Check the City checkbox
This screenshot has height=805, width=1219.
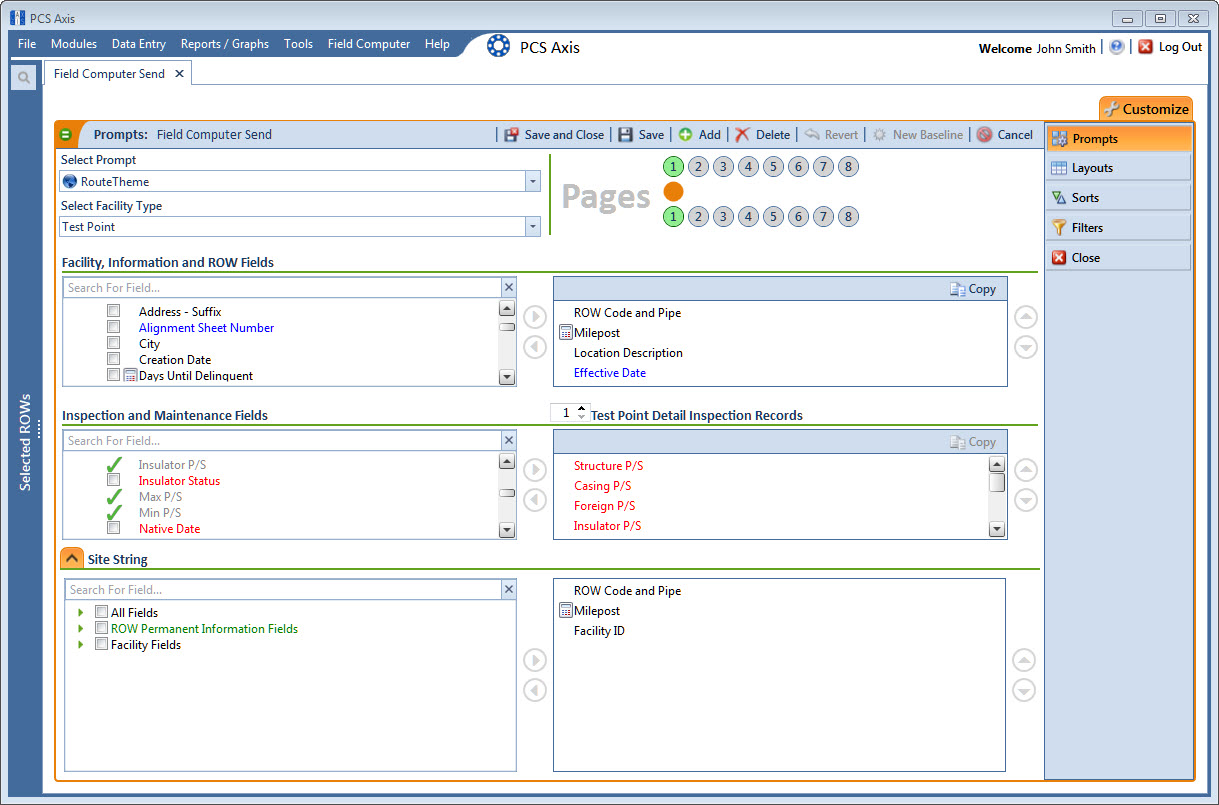coord(114,343)
